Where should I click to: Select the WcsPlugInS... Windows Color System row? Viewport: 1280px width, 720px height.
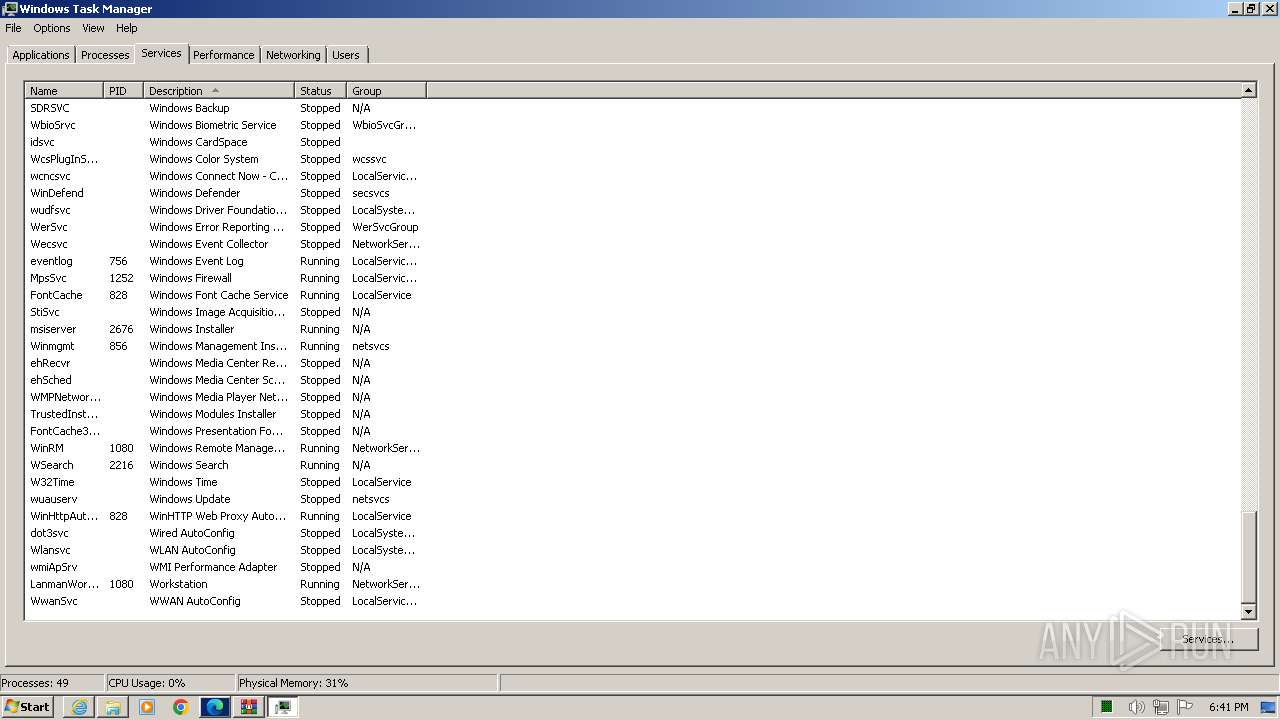[x=226, y=159]
